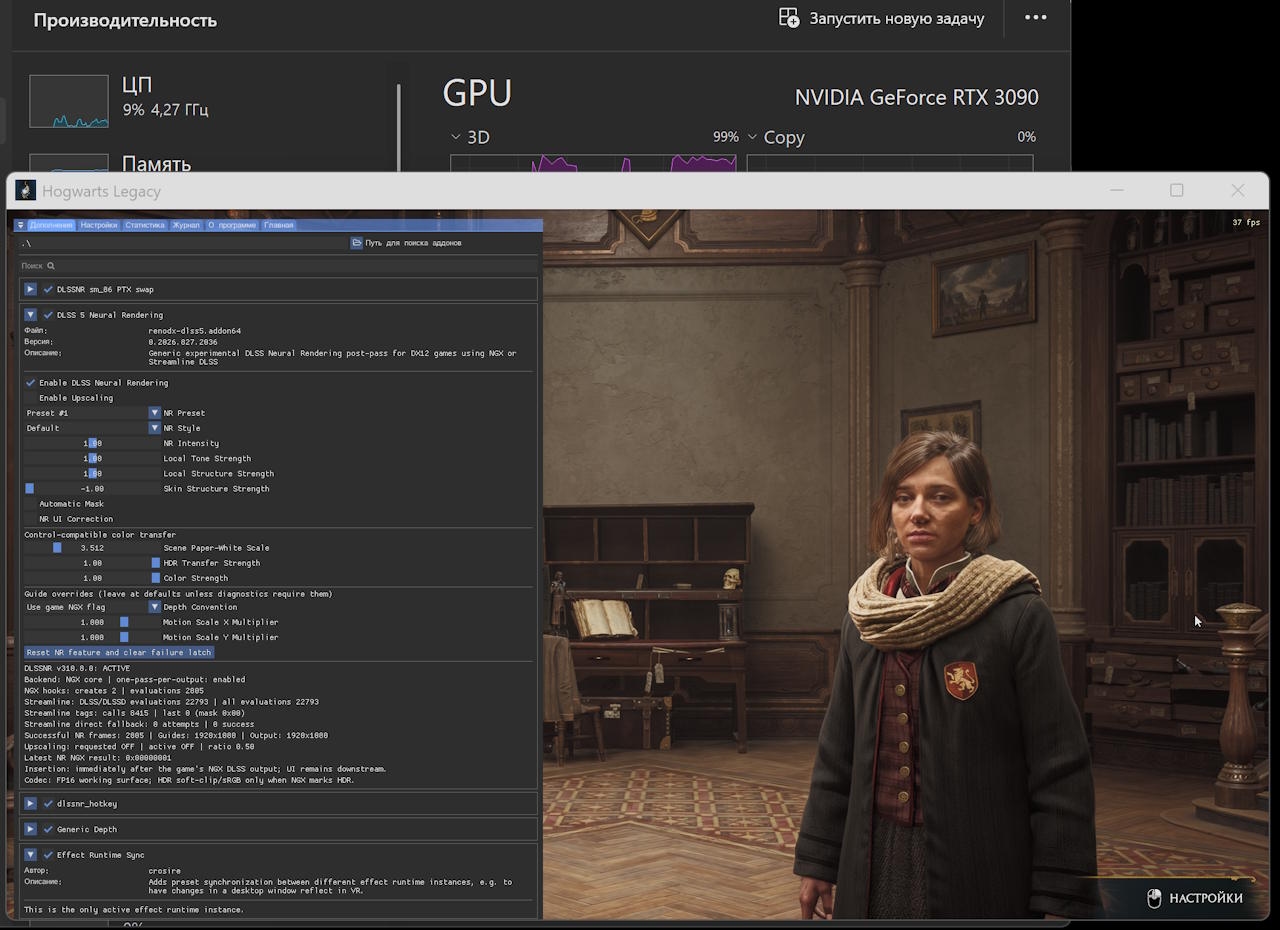Click the 37 fps counter in the game
Viewport: 1280px width, 930px height.
(x=1246, y=223)
